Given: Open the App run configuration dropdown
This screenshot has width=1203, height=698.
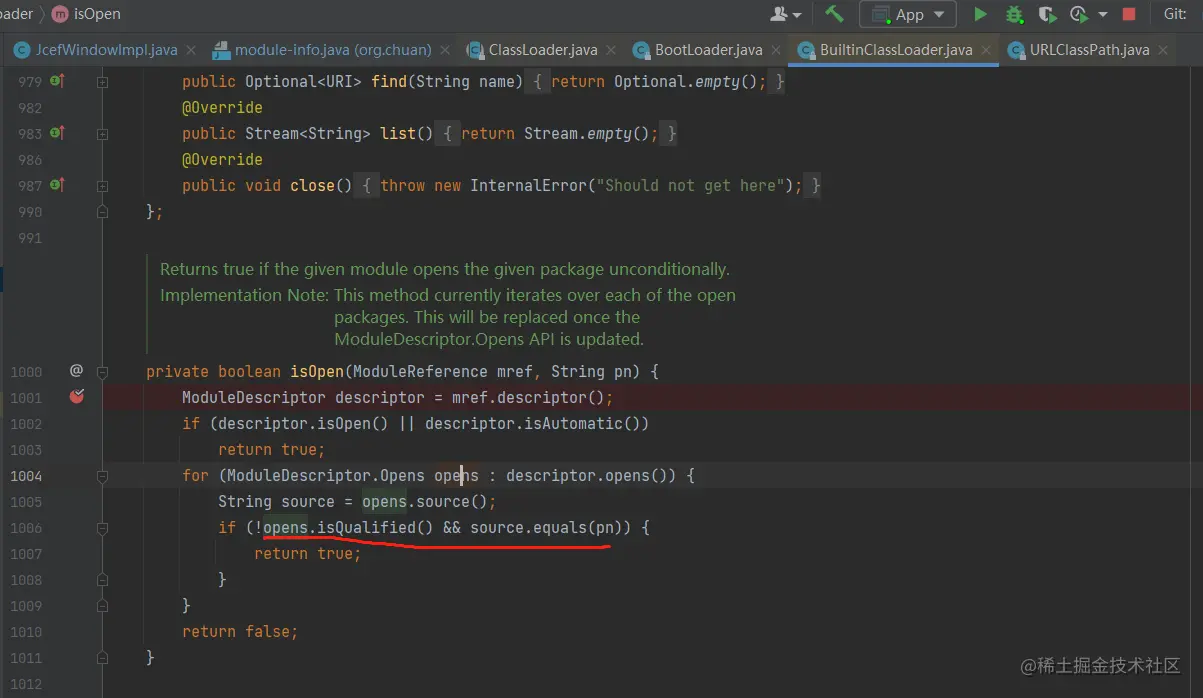Looking at the screenshot, I should point(908,14).
